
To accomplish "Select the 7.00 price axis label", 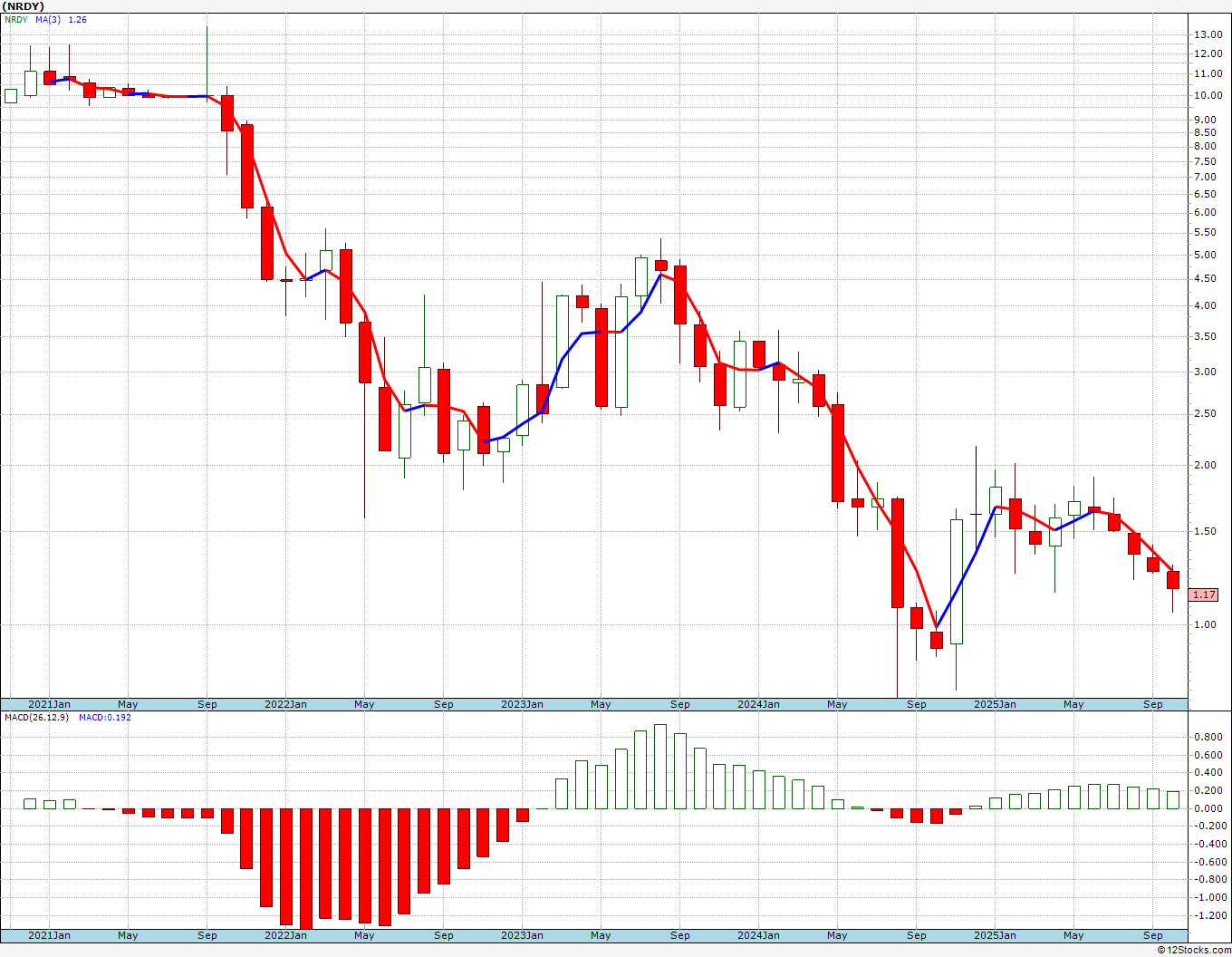I will (x=1205, y=177).
